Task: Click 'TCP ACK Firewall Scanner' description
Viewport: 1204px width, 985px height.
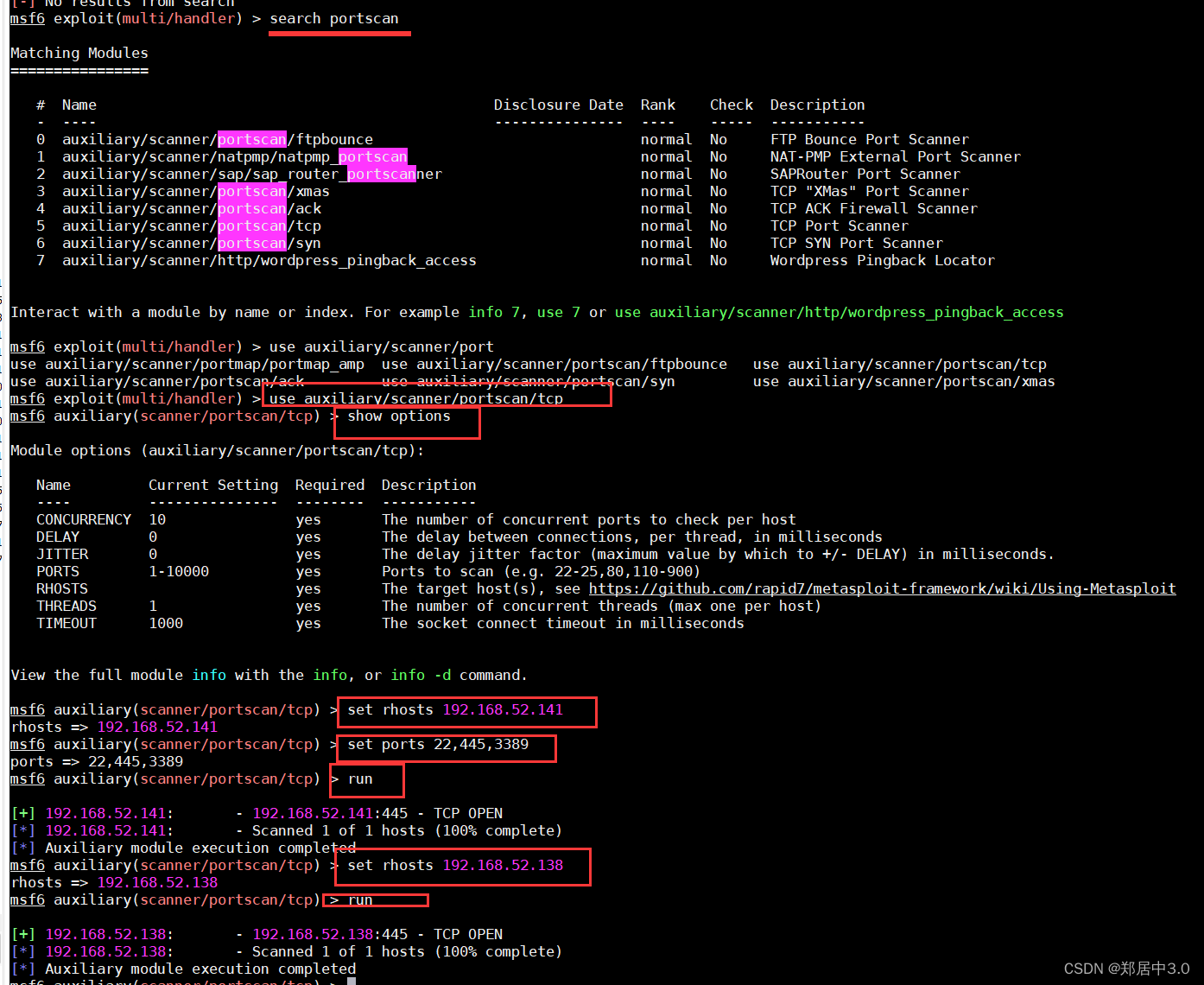Action: (874, 208)
